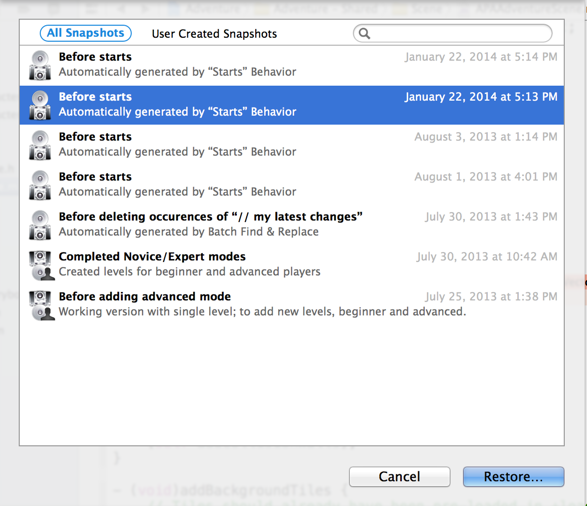Select the All Snapshots filter tab
Viewport: 587px width, 506px height.
[x=85, y=33]
